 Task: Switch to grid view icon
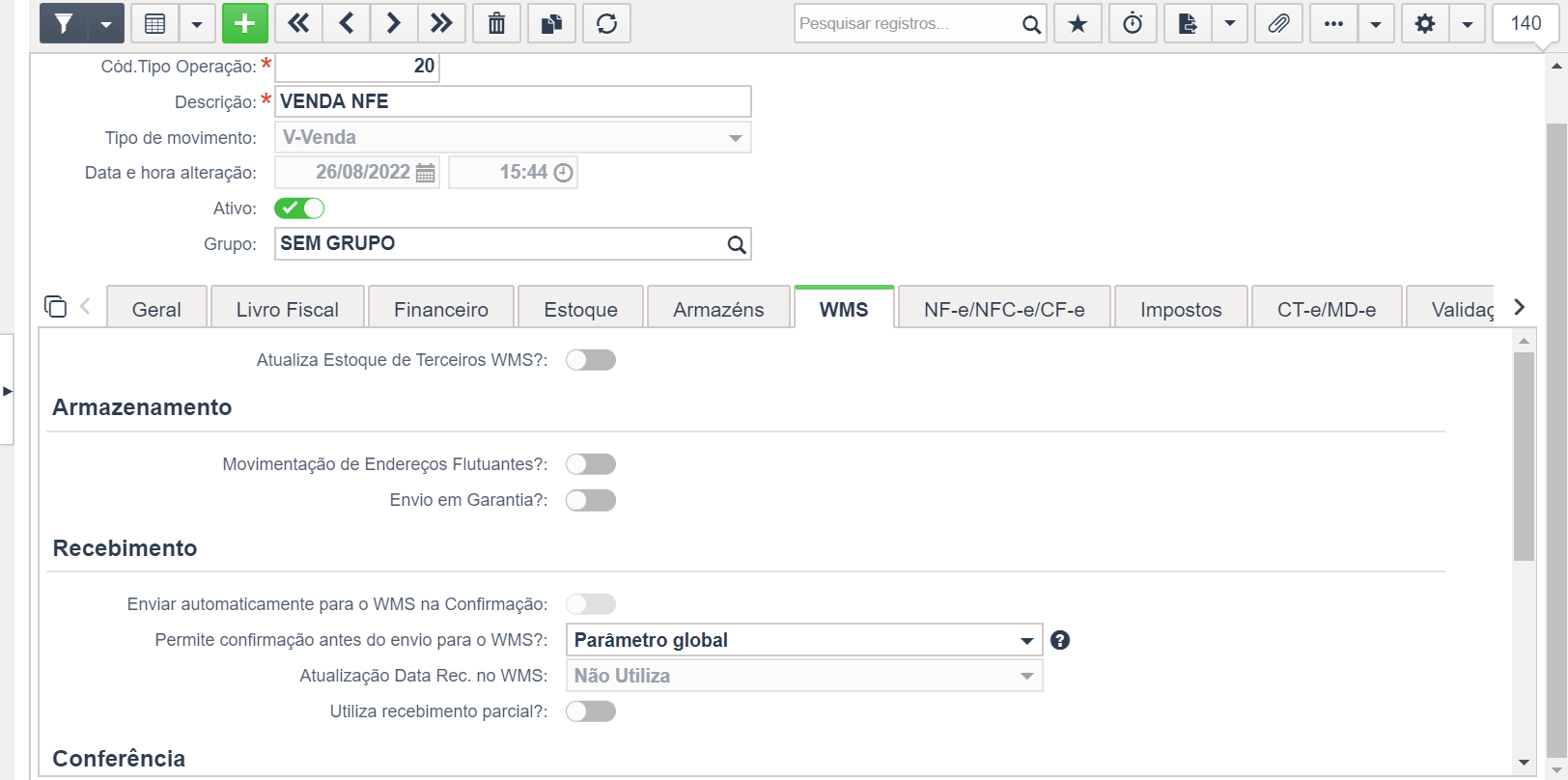(x=154, y=23)
